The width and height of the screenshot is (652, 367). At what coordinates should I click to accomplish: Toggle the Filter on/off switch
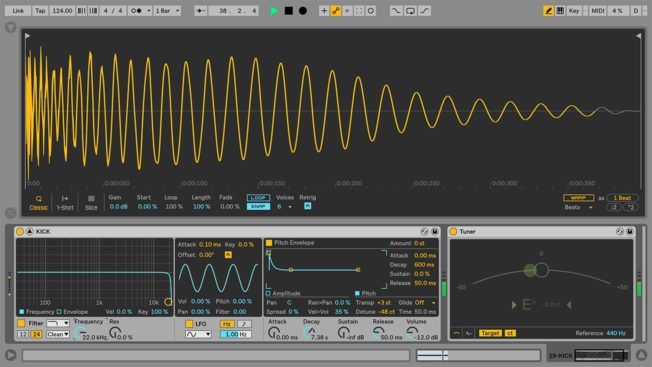[x=21, y=323]
